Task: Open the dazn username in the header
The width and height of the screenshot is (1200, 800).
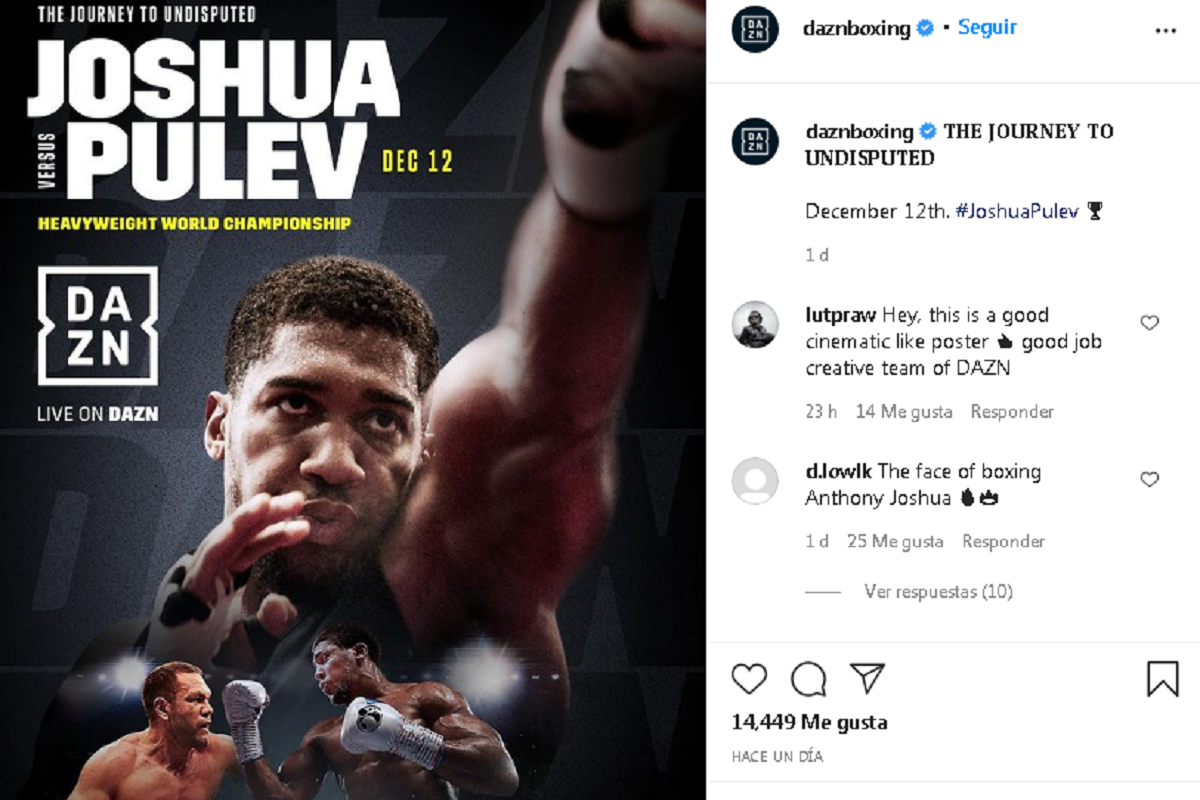Action: [856, 29]
